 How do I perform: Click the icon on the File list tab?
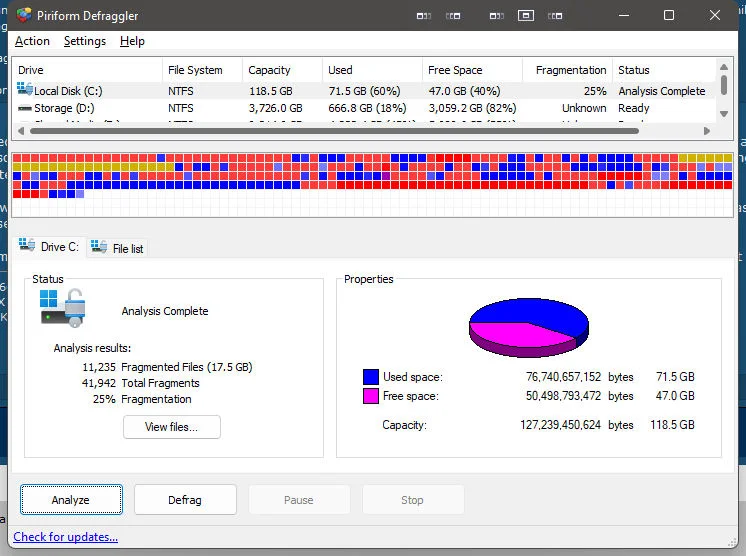99,247
